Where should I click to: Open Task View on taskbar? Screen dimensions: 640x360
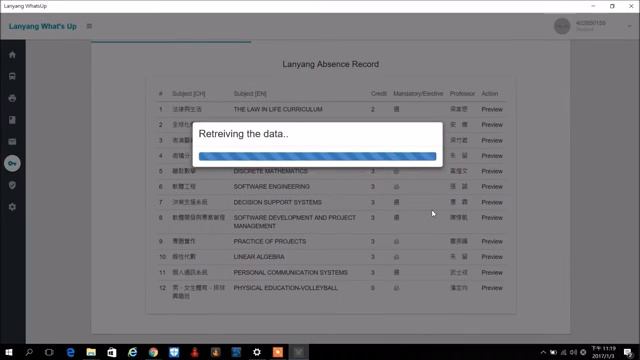pos(49,352)
